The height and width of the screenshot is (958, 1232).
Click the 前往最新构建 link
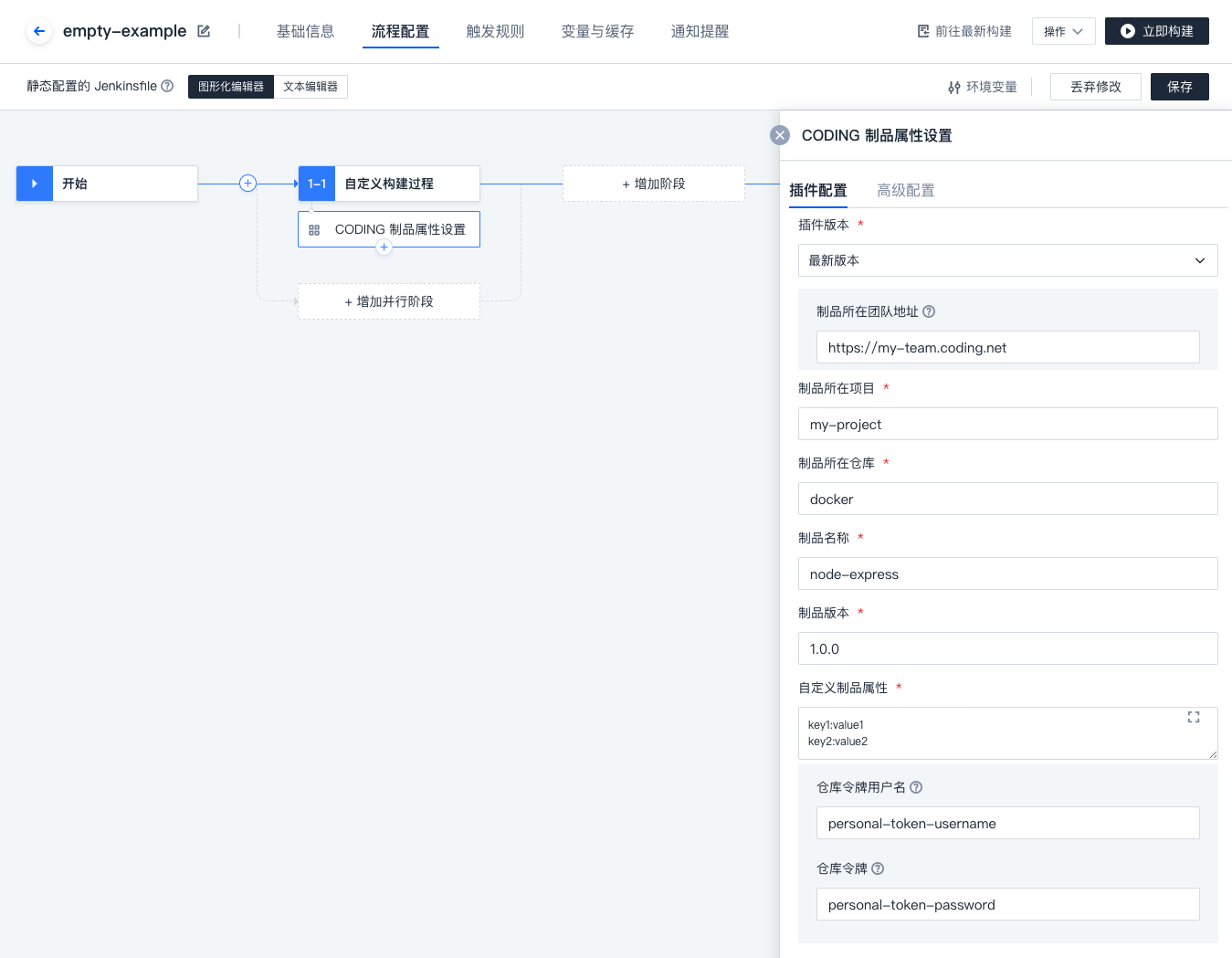coord(964,31)
